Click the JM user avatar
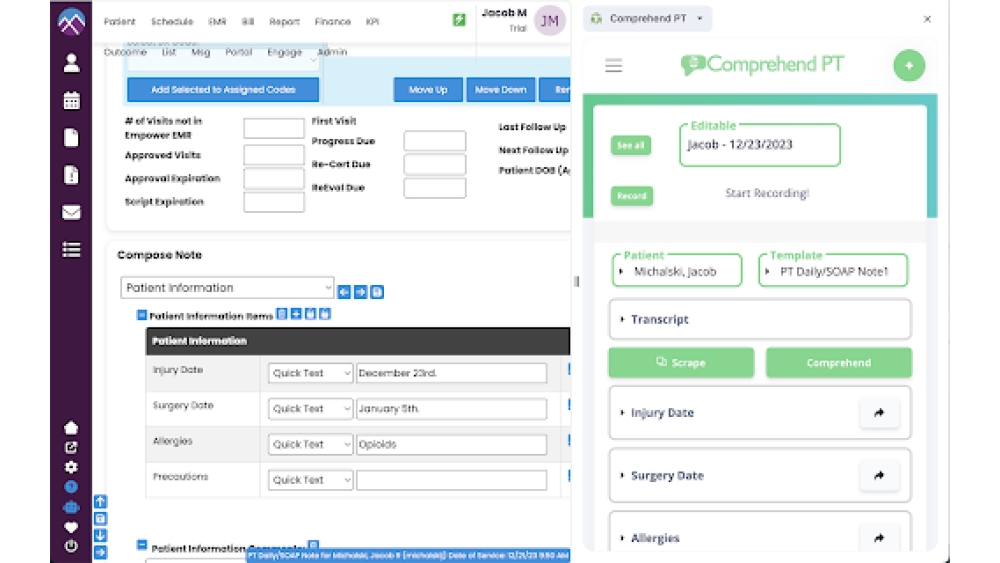The height and width of the screenshot is (563, 1000). tap(550, 21)
